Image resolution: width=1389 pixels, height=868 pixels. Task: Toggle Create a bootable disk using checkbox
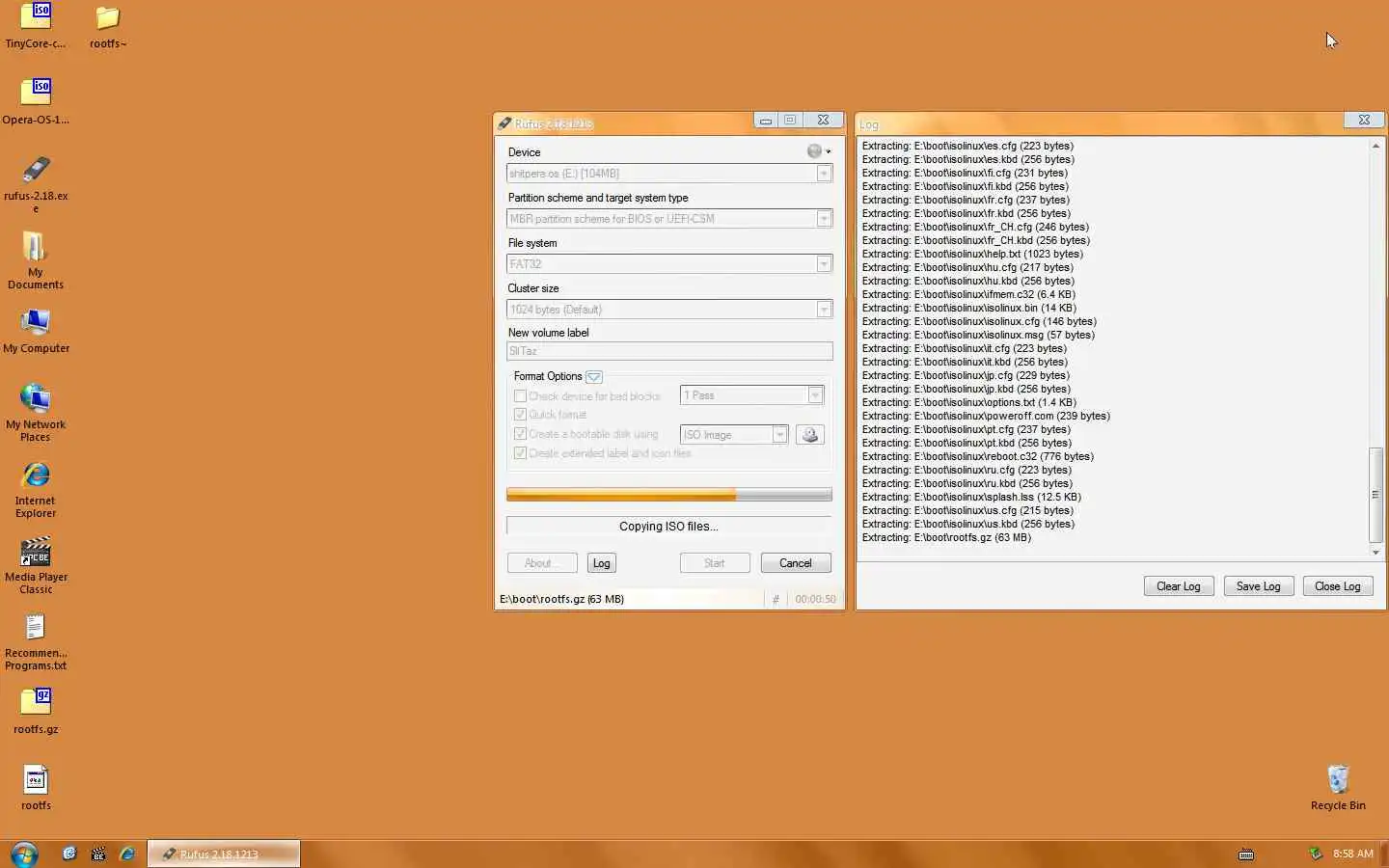coord(520,434)
